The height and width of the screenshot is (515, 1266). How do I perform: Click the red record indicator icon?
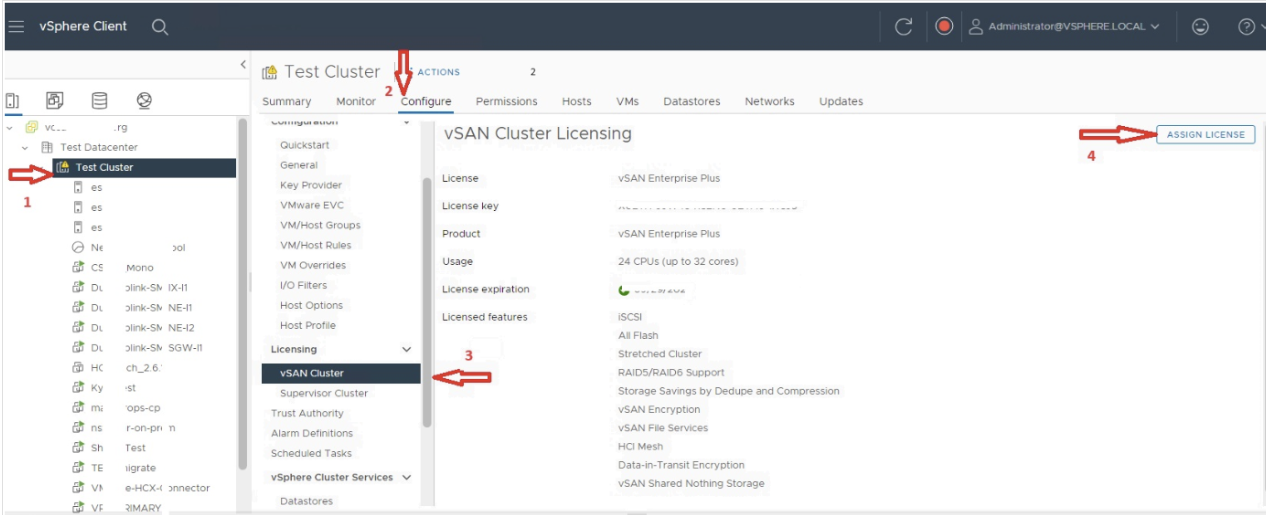[944, 27]
